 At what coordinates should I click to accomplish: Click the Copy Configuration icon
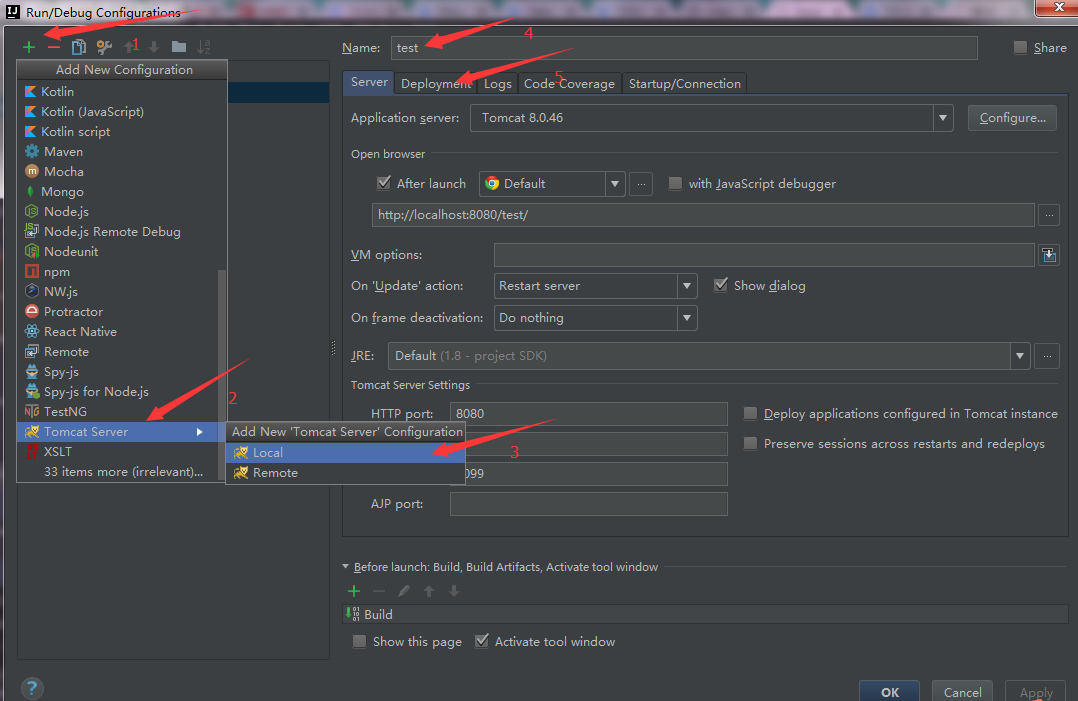tap(78, 47)
